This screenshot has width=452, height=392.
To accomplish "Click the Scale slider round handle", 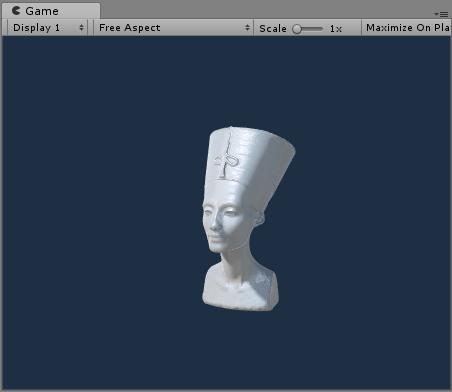I will click(x=297, y=29).
